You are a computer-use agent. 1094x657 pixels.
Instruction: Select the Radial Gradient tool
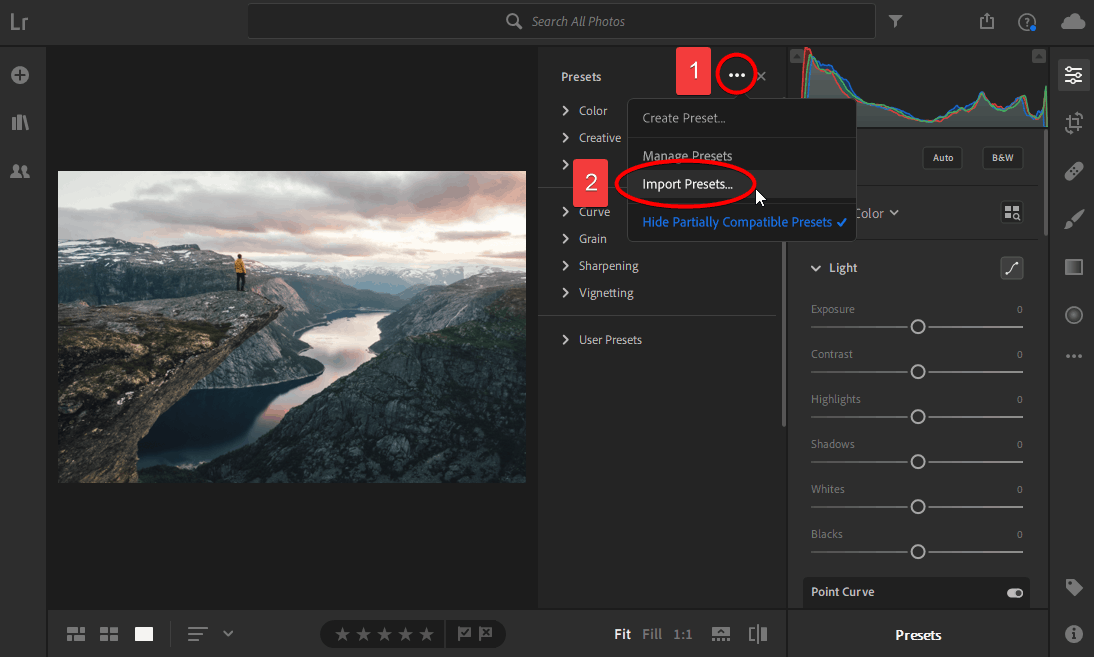[1074, 315]
